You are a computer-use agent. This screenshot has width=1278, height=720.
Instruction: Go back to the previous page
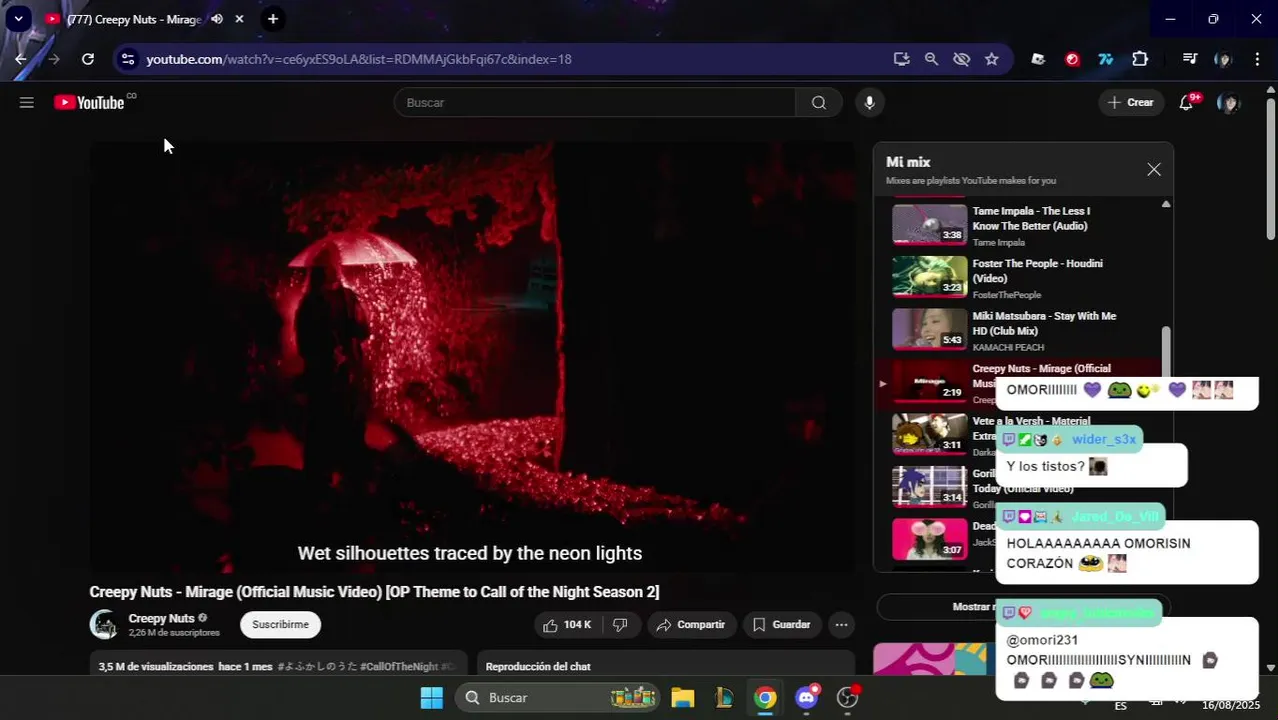21,59
